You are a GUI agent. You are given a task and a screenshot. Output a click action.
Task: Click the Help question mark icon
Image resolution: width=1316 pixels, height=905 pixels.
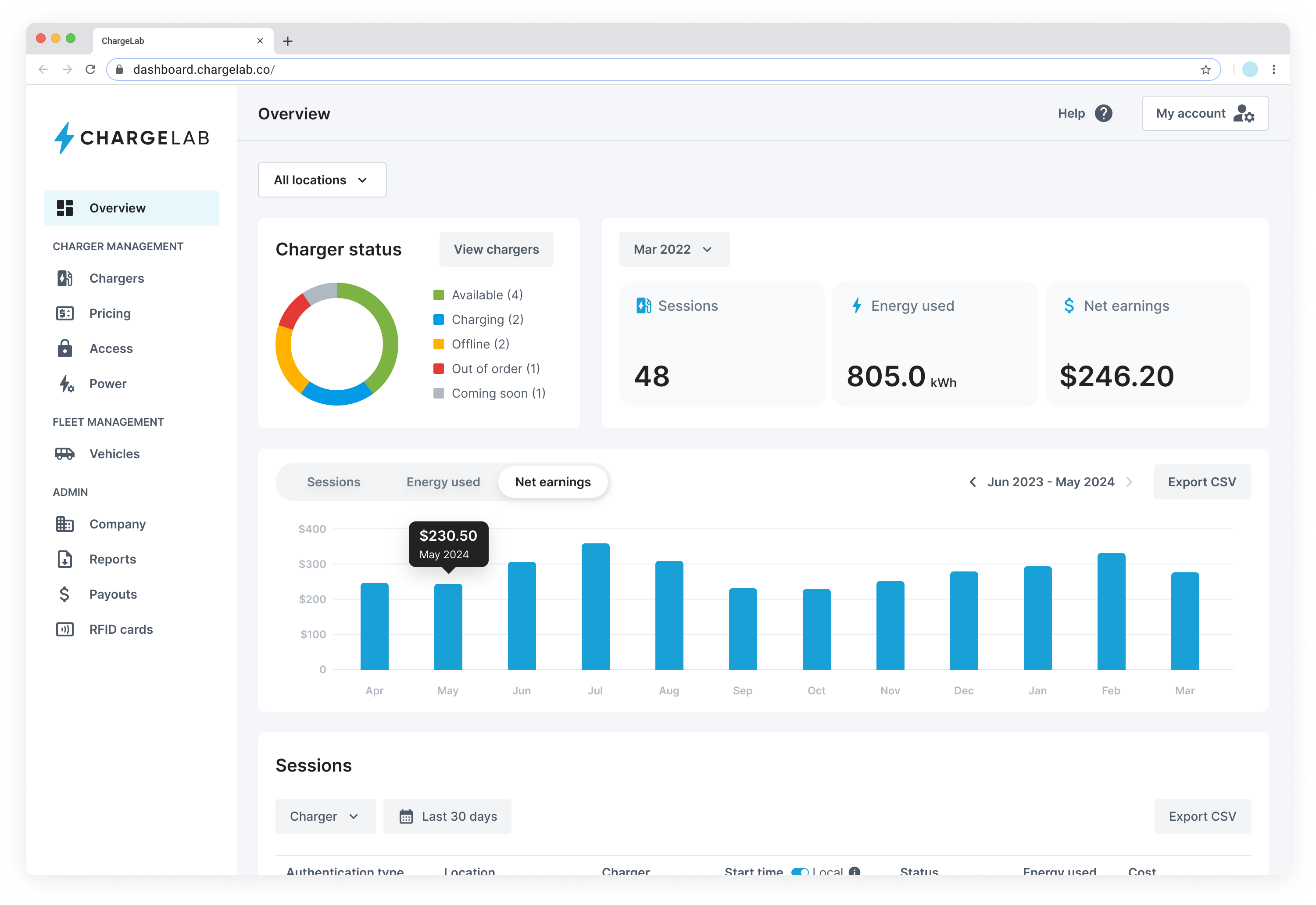tap(1103, 113)
